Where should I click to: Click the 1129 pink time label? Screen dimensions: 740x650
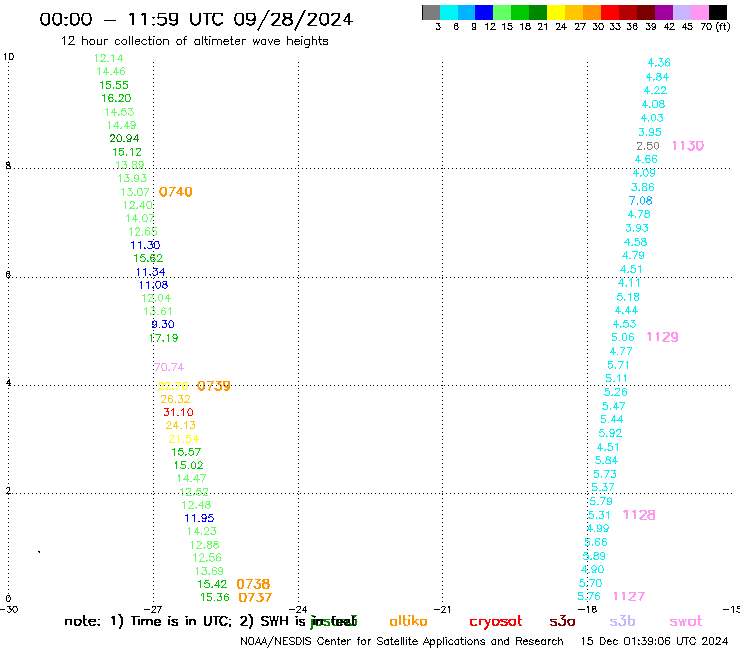pos(662,337)
